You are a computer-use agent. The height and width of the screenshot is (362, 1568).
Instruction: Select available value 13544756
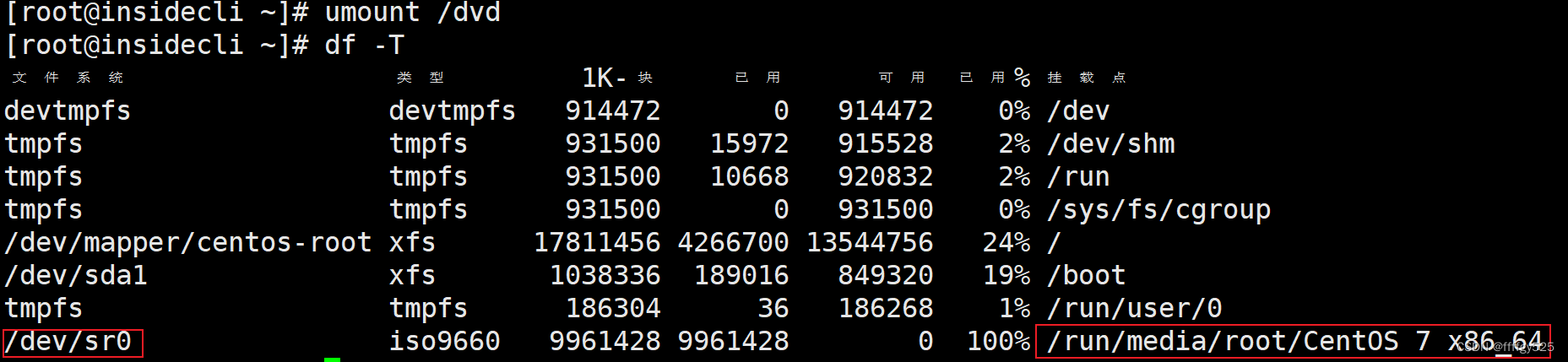pyautogui.click(x=870, y=242)
